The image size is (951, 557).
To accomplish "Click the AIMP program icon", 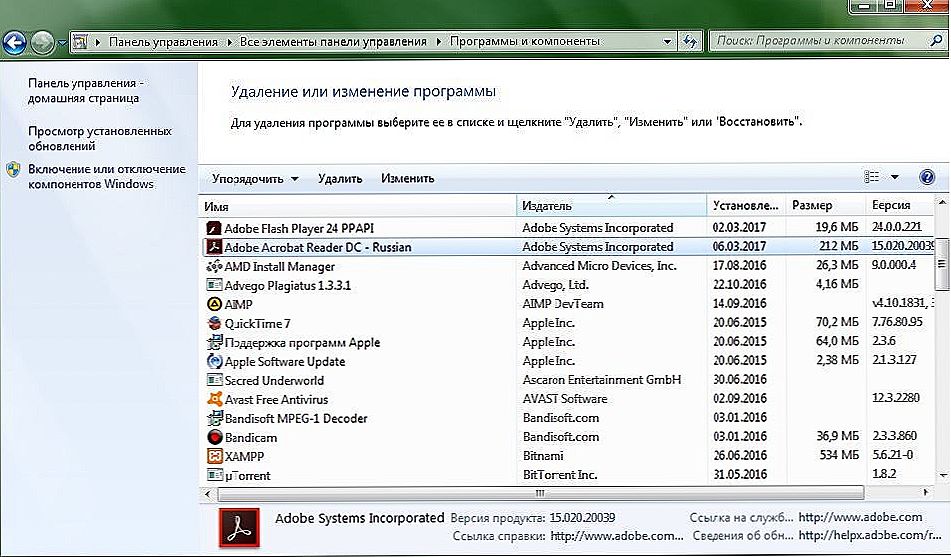I will 213,304.
